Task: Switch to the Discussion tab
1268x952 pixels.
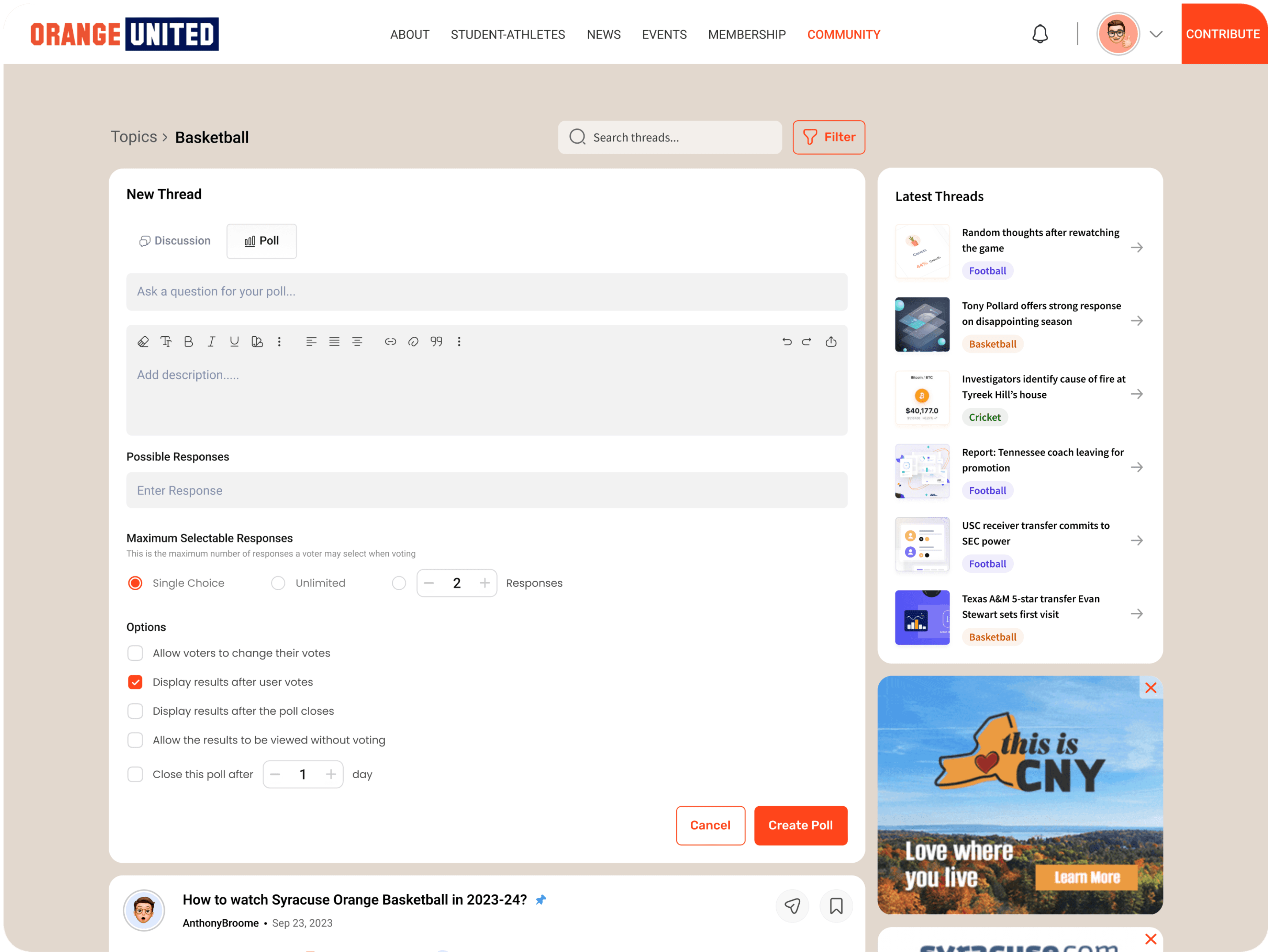Action: click(175, 241)
